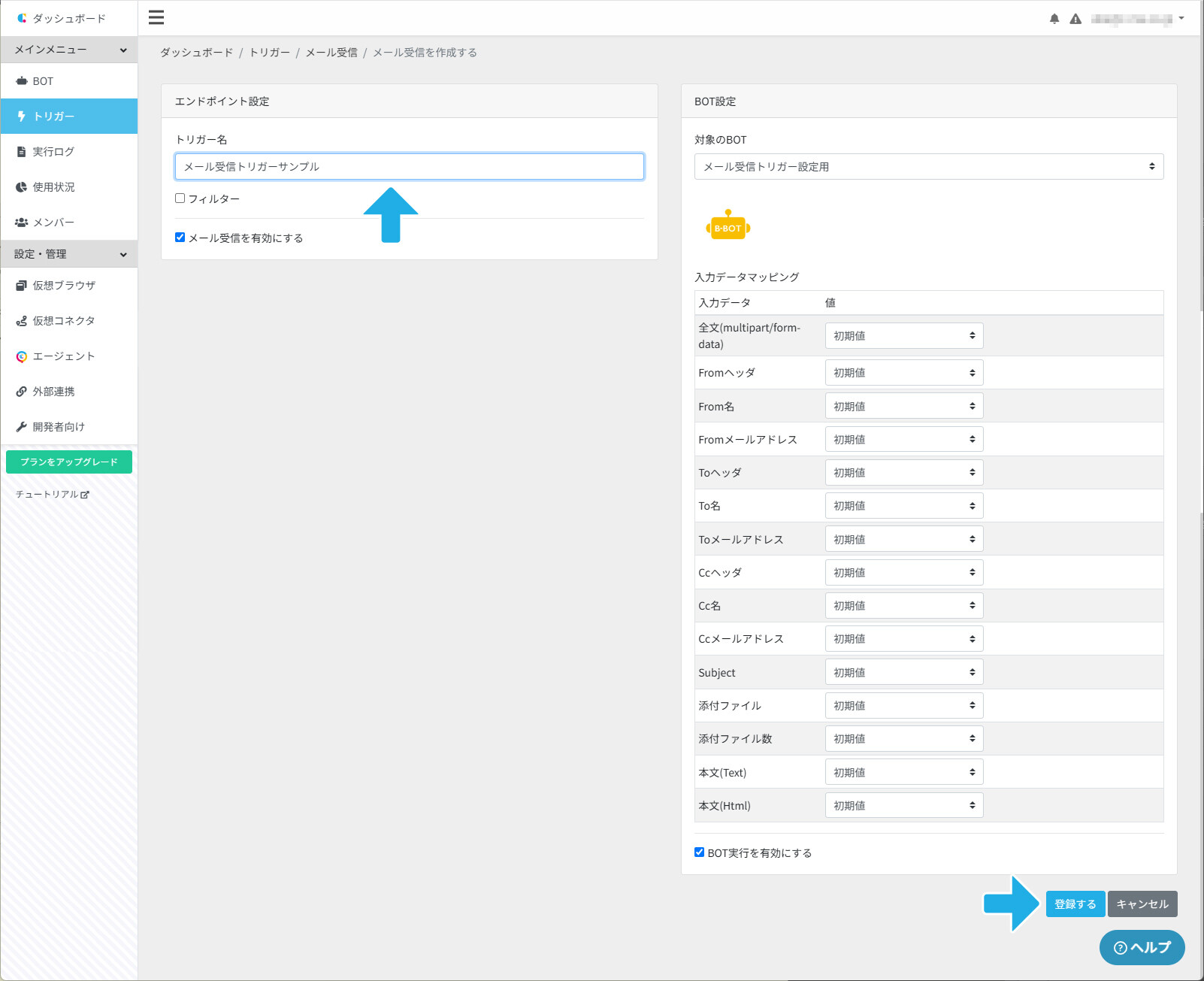Screen dimensions: 1204x981
Task: Click the dashboard logo icon
Action: pos(22,18)
